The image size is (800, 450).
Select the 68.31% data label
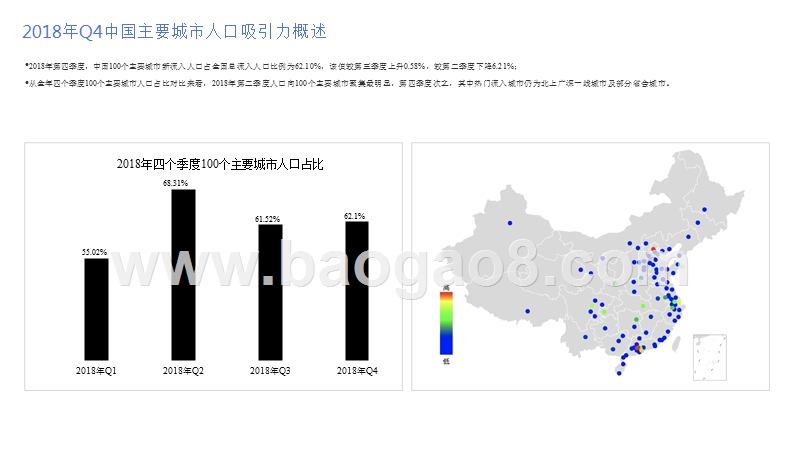pyautogui.click(x=176, y=183)
